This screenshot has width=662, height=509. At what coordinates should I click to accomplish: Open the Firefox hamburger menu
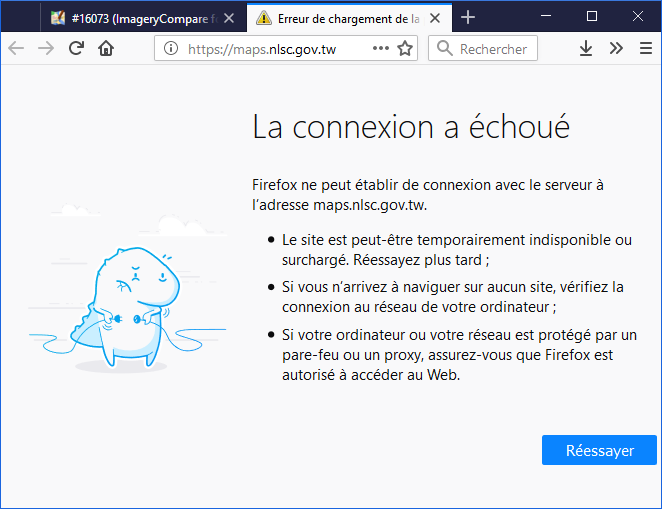click(646, 48)
